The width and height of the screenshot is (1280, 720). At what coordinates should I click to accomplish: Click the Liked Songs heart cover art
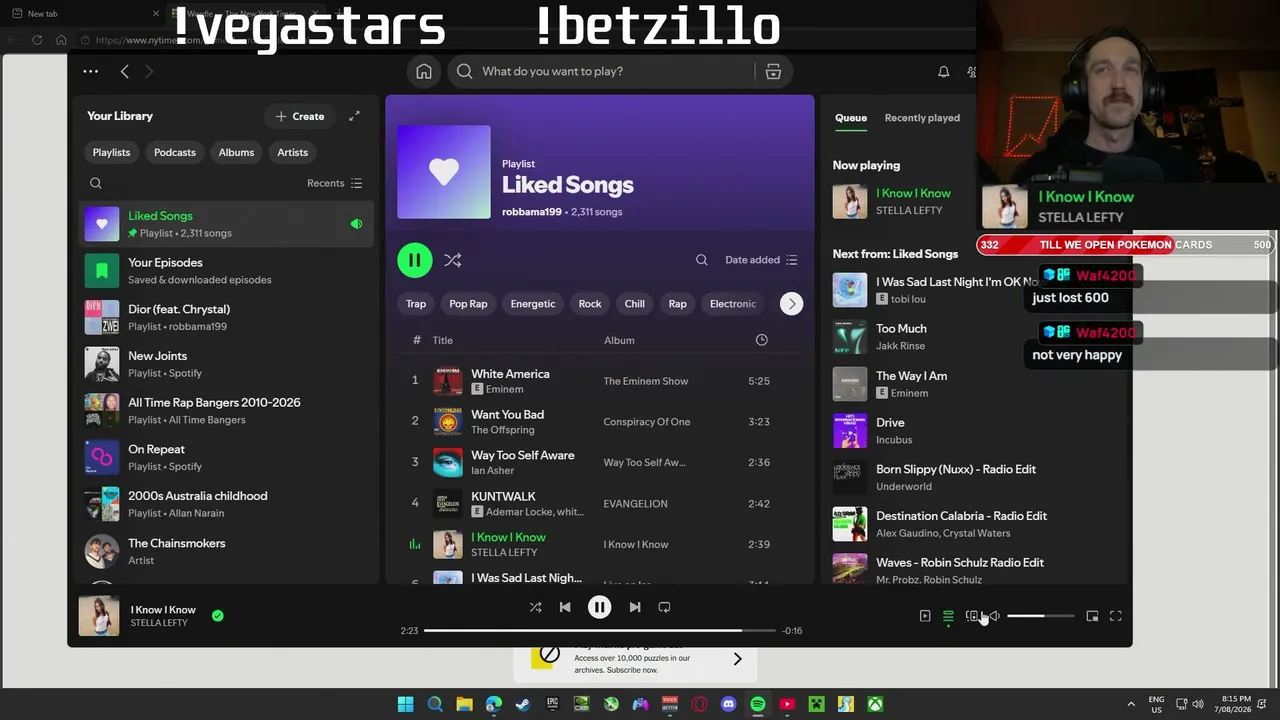(x=444, y=172)
